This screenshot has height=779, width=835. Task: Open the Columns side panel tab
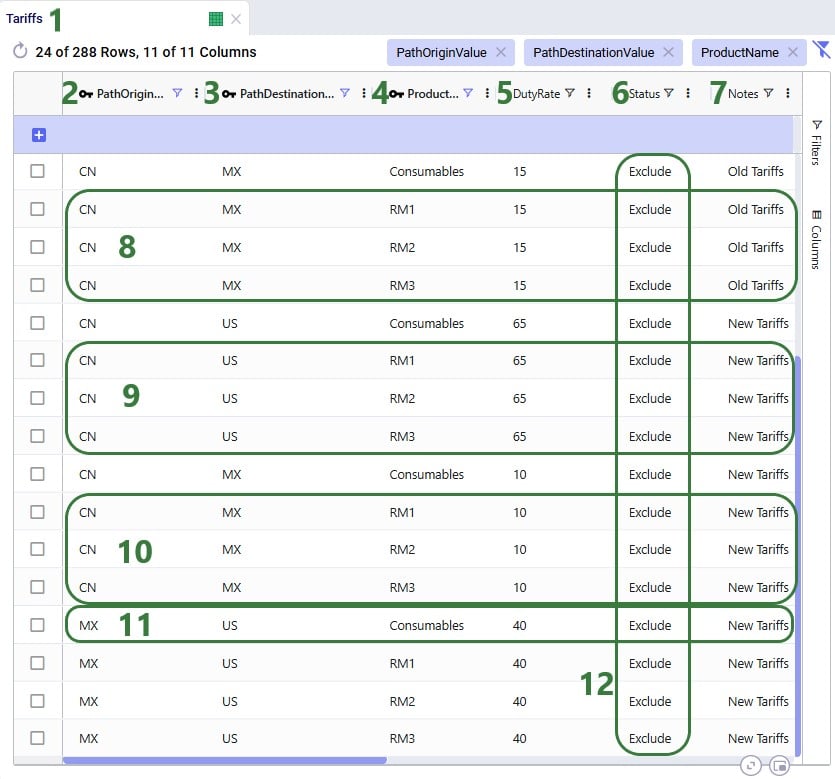point(816,240)
